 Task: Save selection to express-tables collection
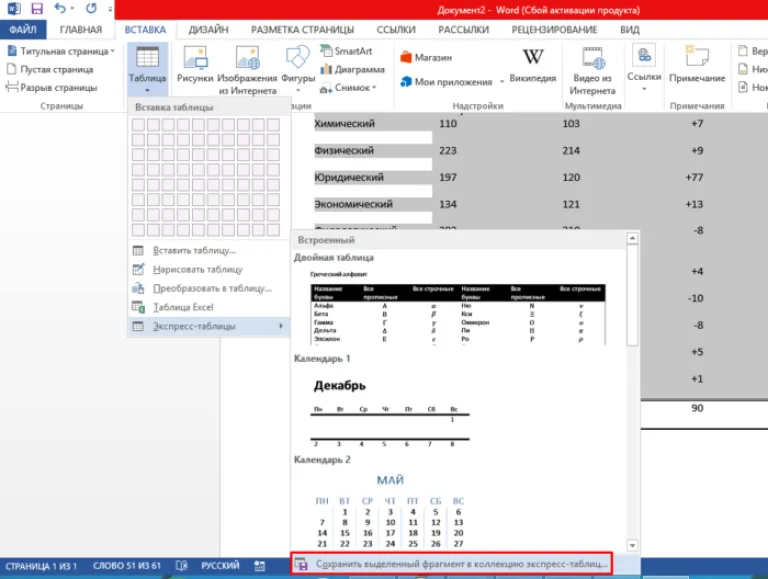[x=452, y=564]
